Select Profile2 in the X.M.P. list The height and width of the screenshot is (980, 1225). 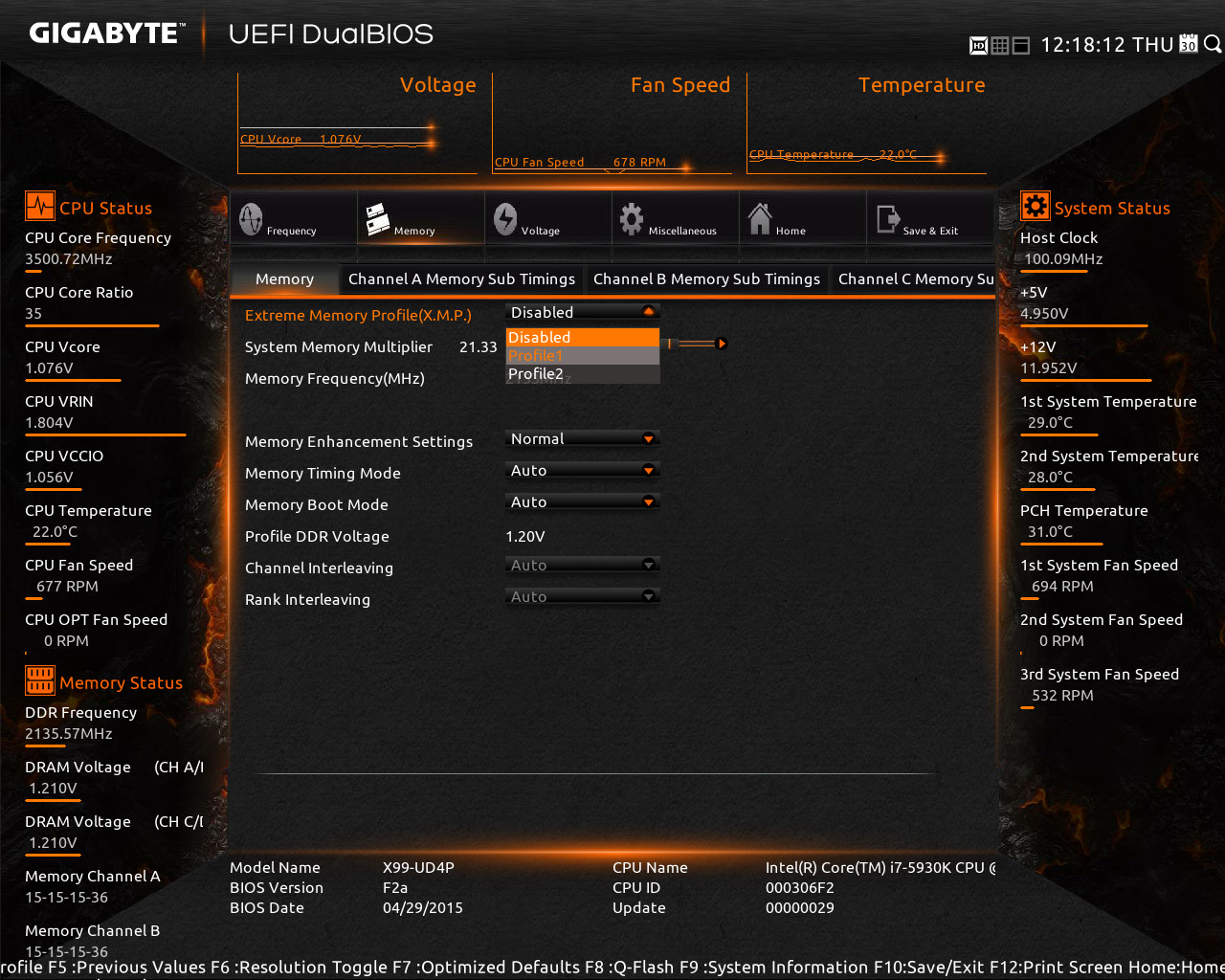coord(583,374)
